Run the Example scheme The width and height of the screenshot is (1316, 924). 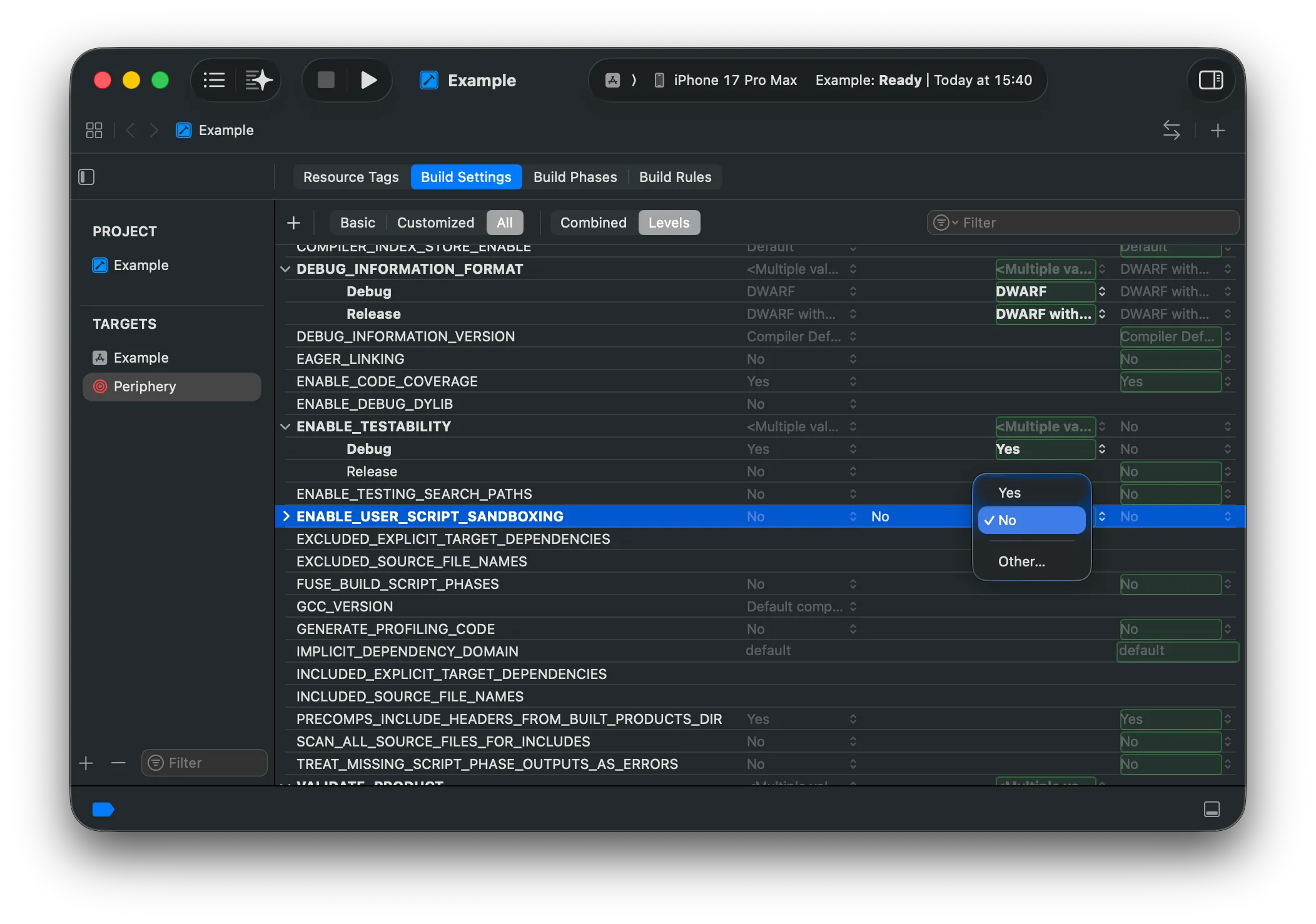[x=368, y=80]
